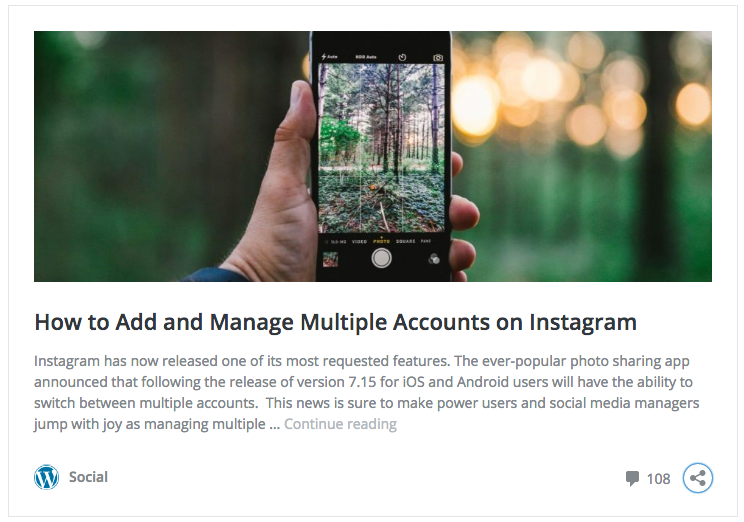The width and height of the screenshot is (744, 522).
Task: Tap the white shutter button on the phone
Action: (x=381, y=259)
